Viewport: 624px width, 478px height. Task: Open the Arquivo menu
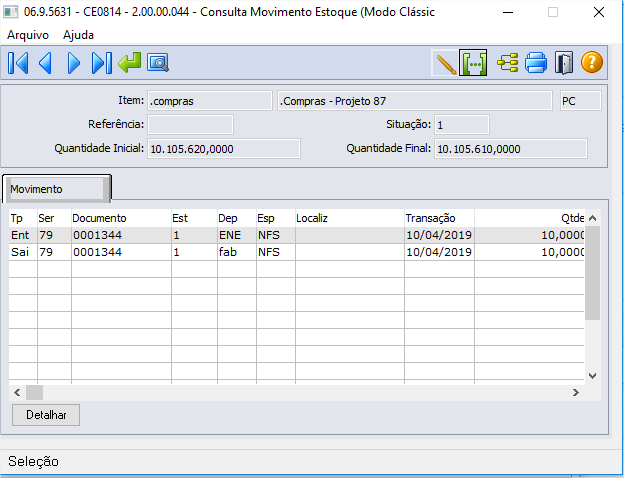point(28,35)
